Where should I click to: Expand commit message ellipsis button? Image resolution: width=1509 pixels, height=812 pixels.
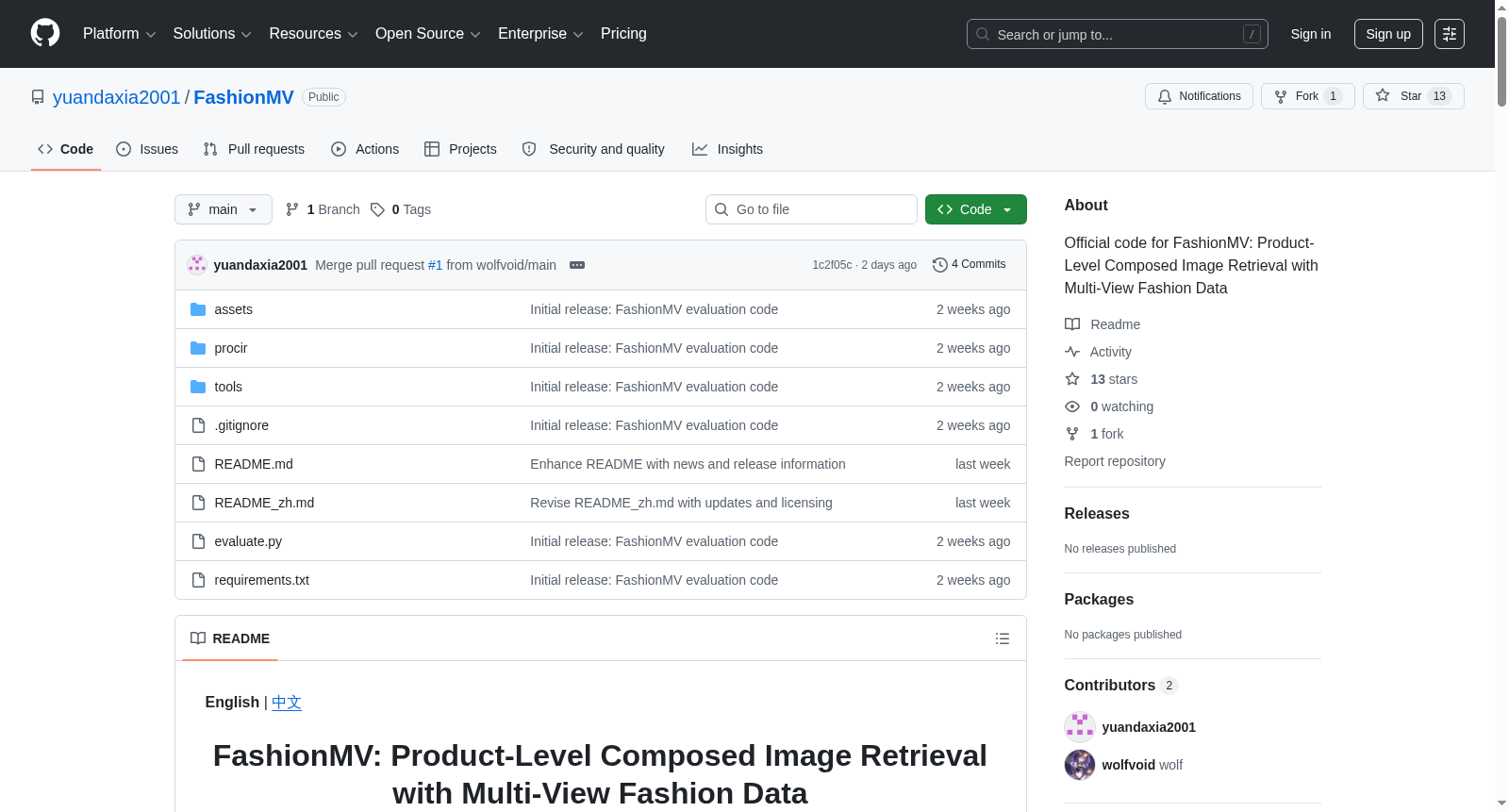(x=577, y=265)
